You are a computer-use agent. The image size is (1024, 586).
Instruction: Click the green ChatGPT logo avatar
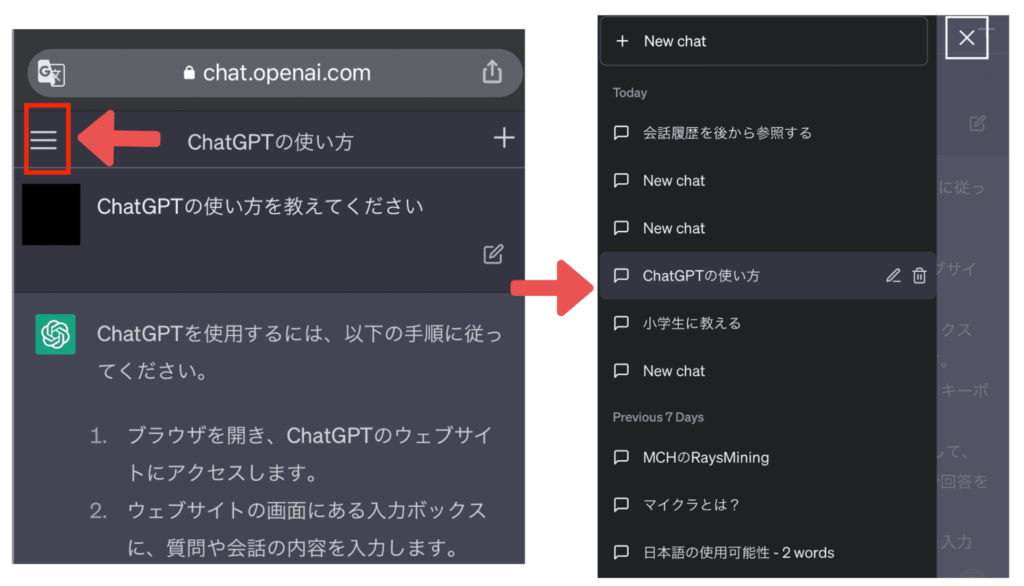pos(56,334)
